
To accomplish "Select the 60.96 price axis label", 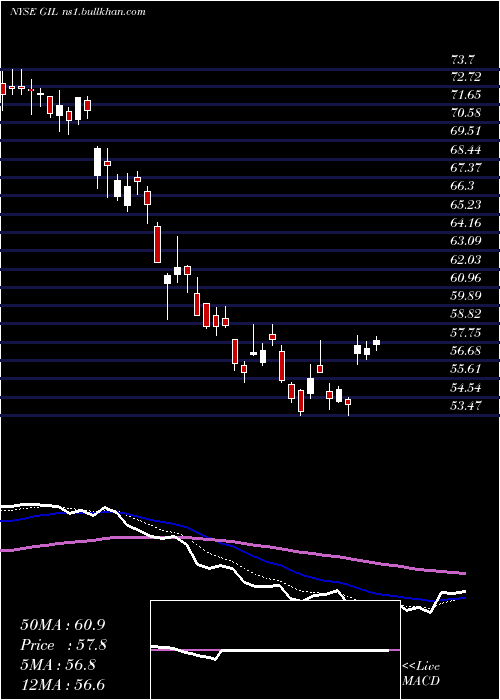I will [467, 278].
